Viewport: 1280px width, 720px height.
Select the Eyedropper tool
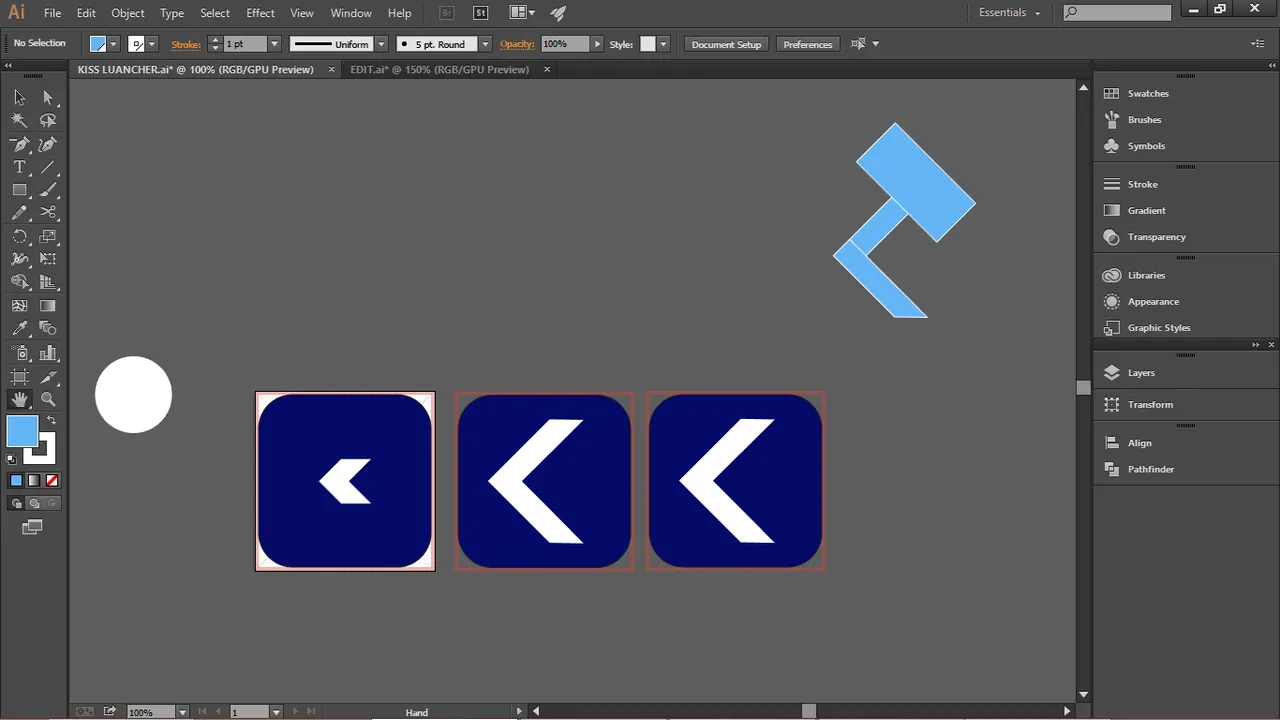click(x=19, y=329)
